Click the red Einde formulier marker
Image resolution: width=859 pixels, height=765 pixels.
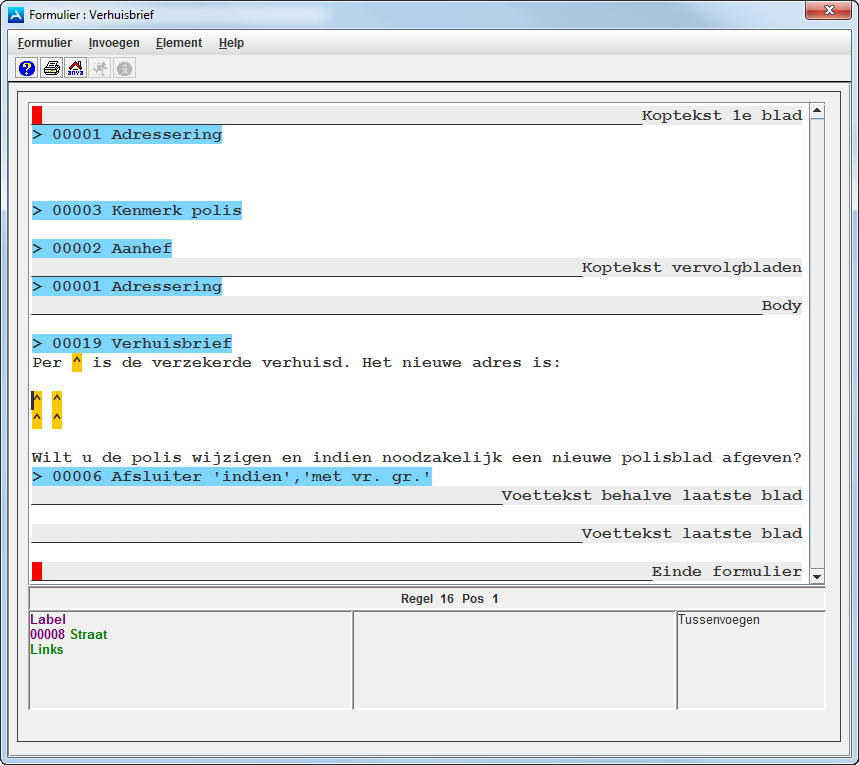37,571
